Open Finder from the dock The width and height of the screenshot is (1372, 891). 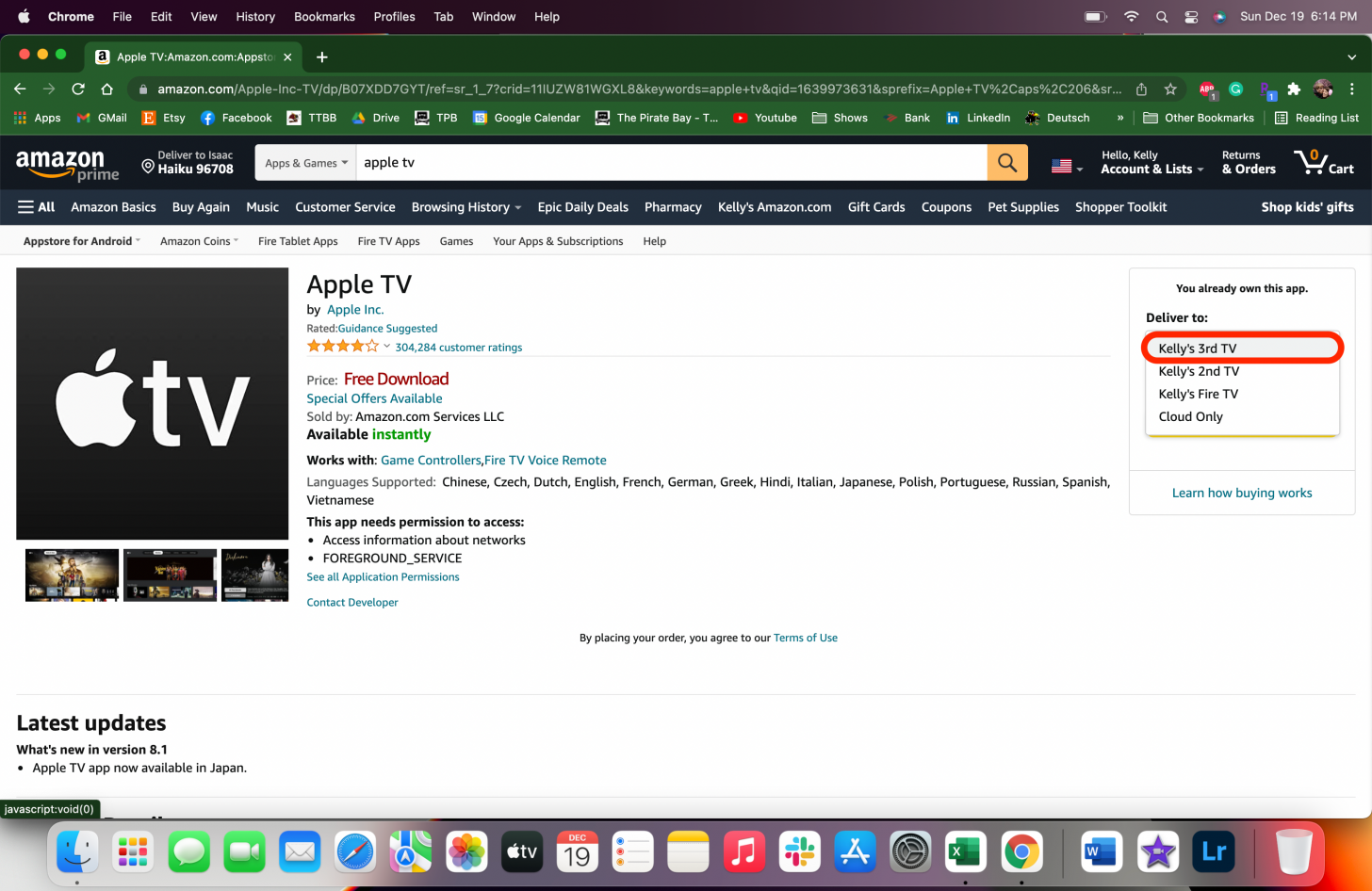77,852
